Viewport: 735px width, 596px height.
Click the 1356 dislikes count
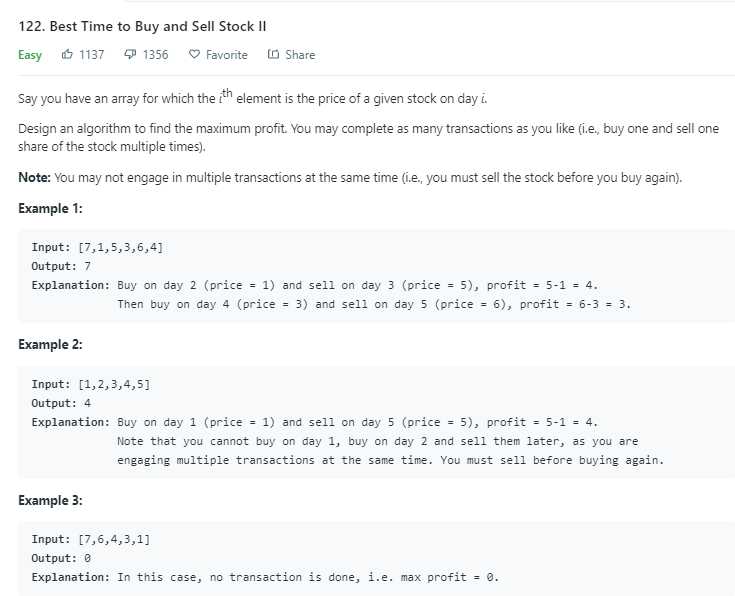[155, 55]
